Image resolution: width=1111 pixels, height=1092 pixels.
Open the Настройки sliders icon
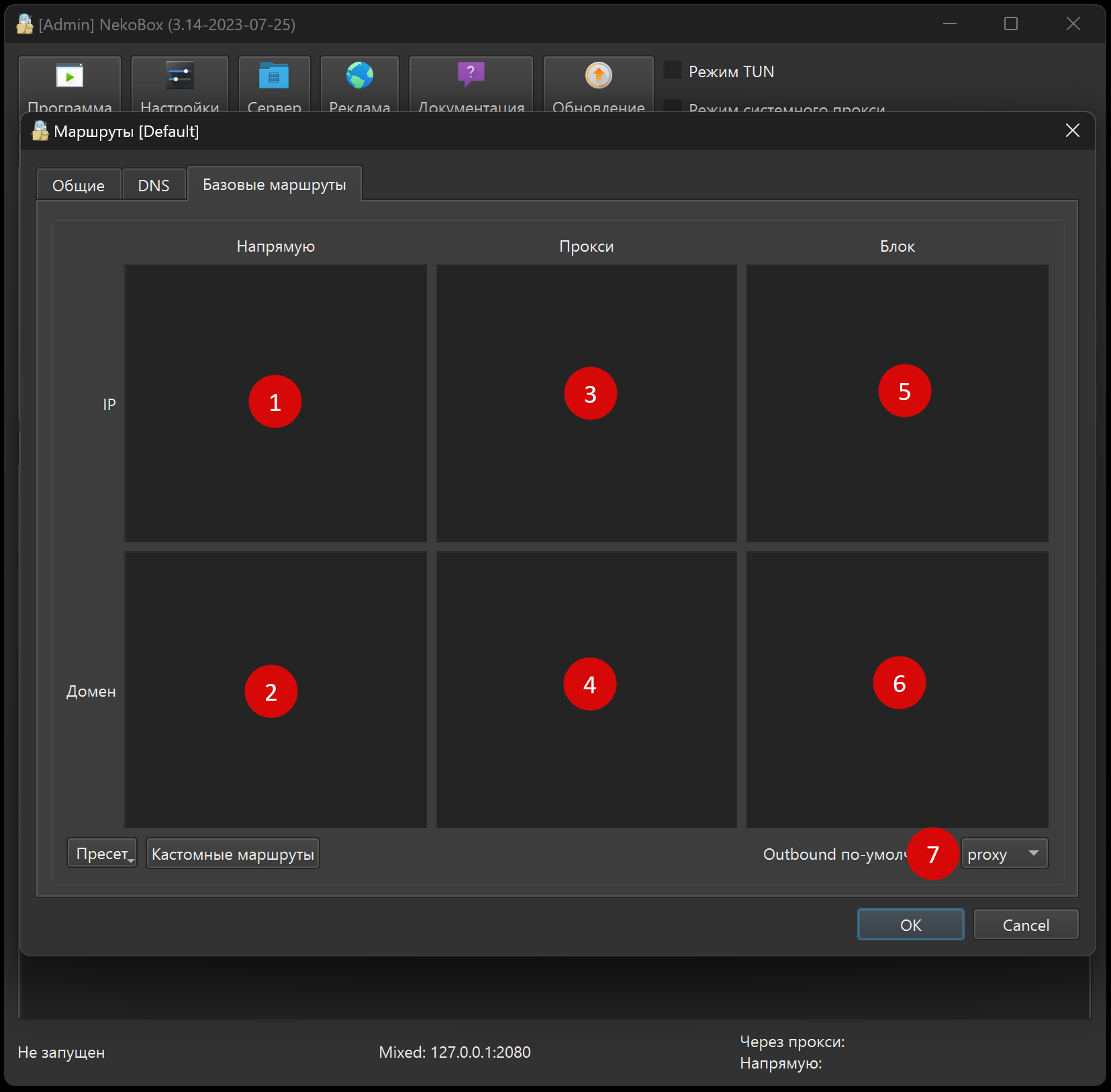179,77
